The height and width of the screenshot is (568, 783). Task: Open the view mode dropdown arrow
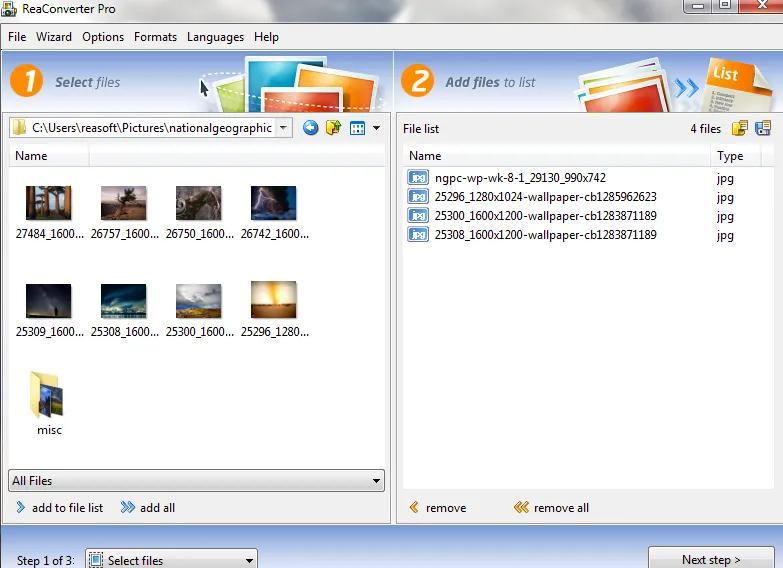[377, 128]
